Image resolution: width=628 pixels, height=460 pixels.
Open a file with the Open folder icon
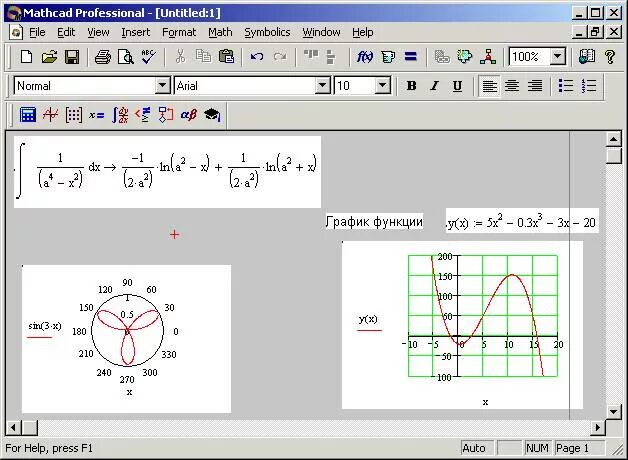click(x=49, y=57)
